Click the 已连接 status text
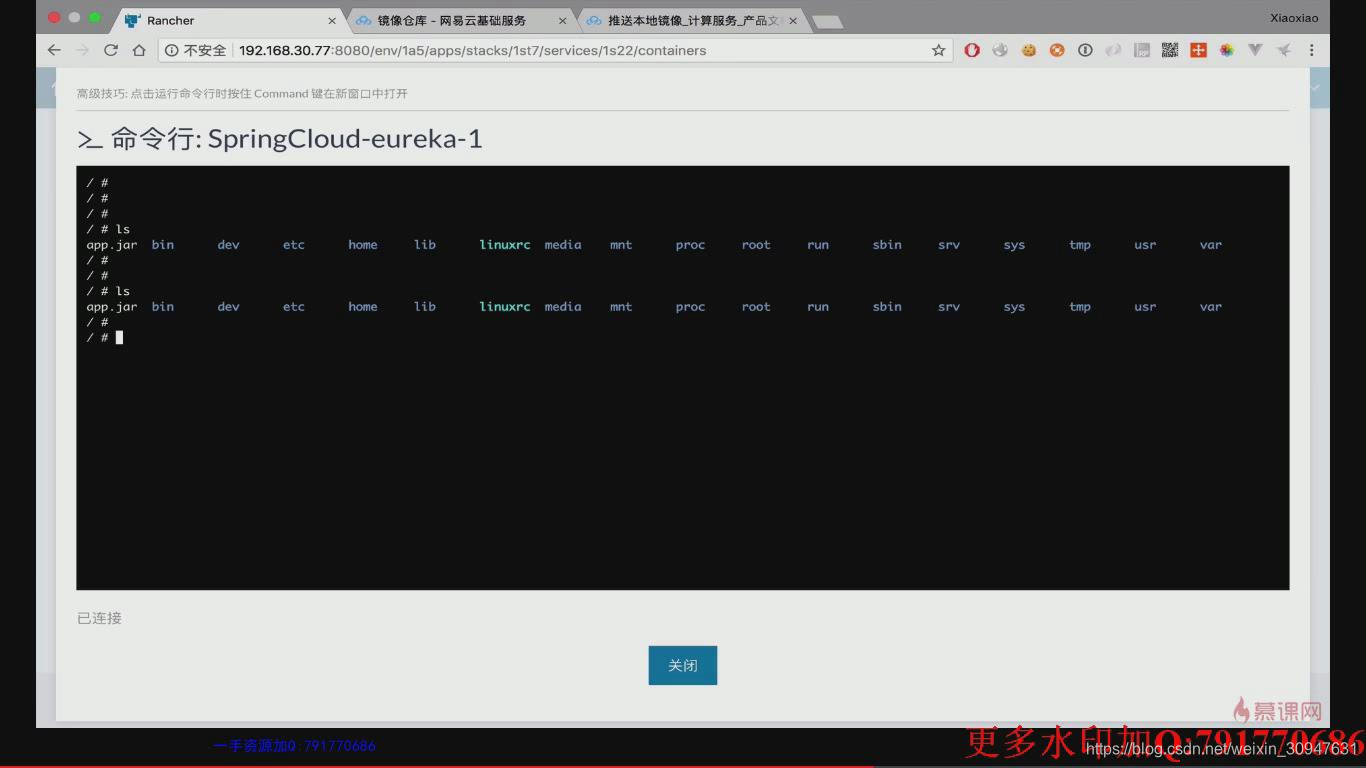This screenshot has height=768, width=1366. click(99, 618)
